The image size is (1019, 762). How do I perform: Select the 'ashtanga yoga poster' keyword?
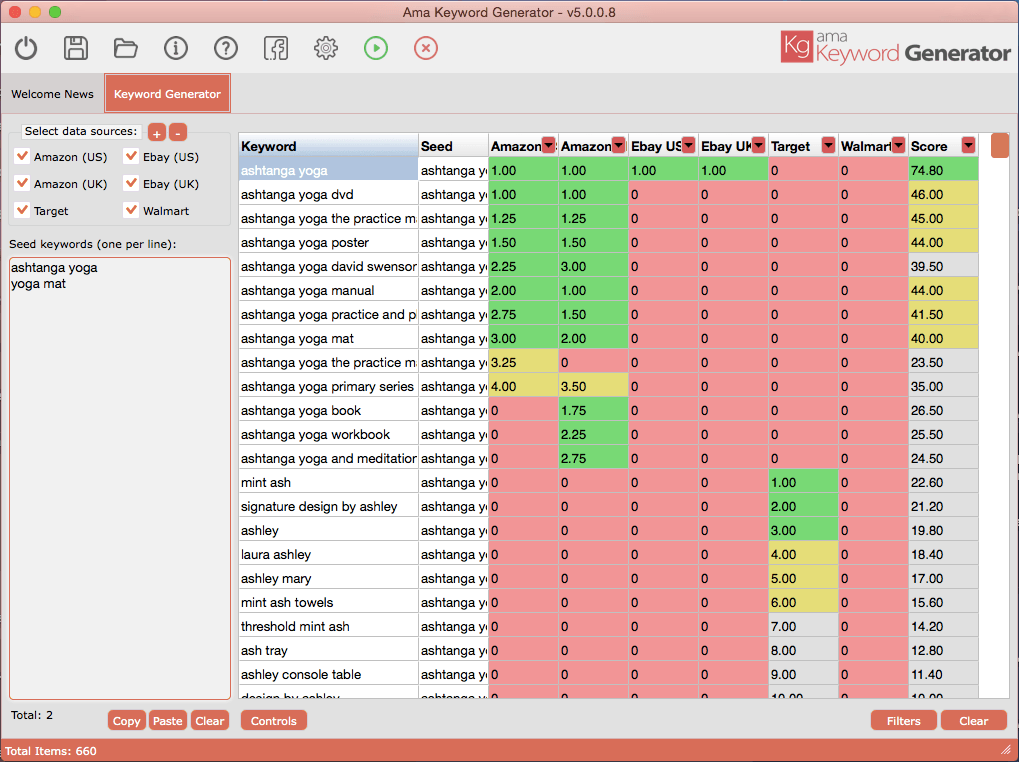tap(328, 242)
